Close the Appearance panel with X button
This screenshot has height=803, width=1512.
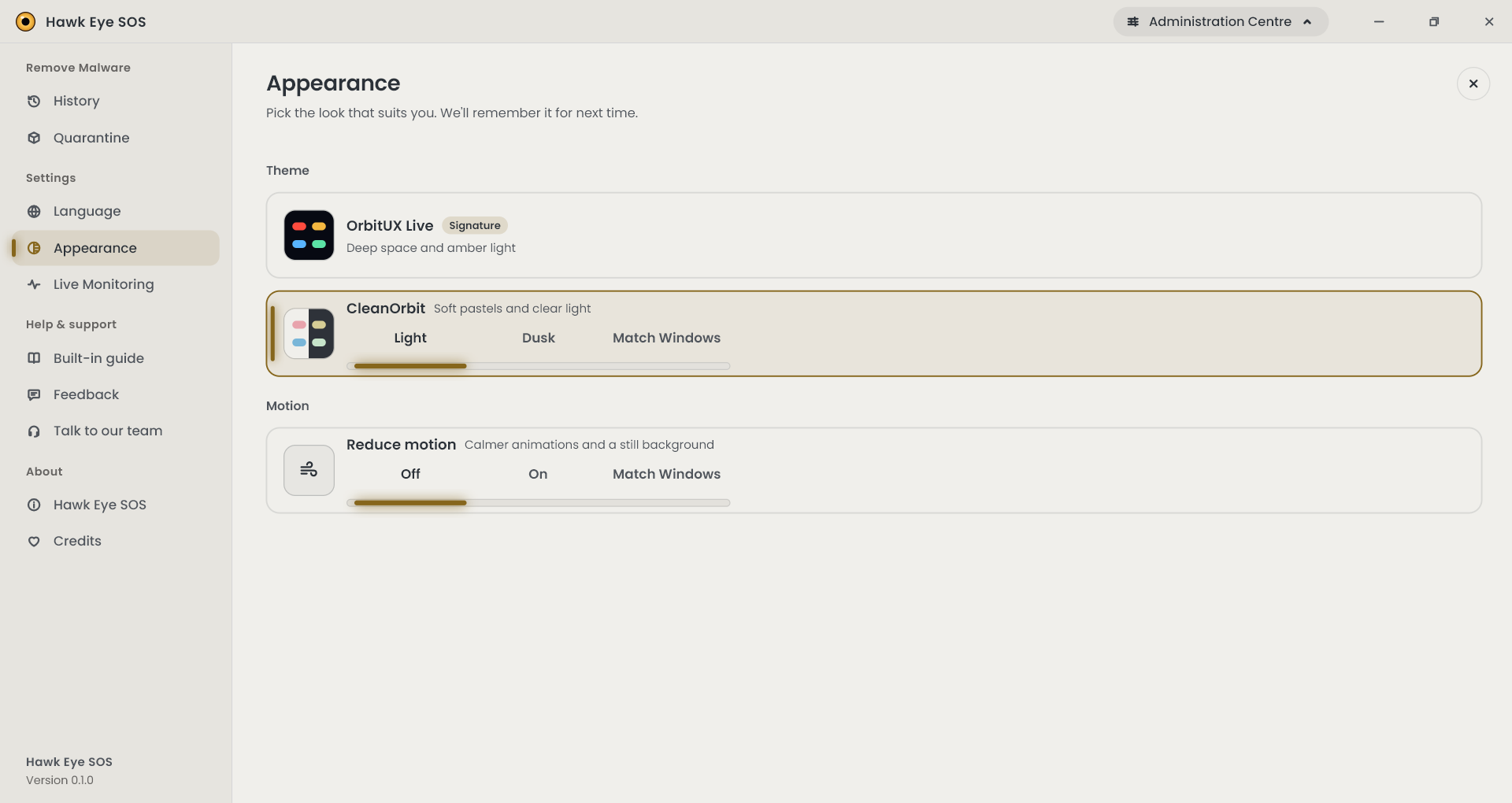click(1473, 83)
